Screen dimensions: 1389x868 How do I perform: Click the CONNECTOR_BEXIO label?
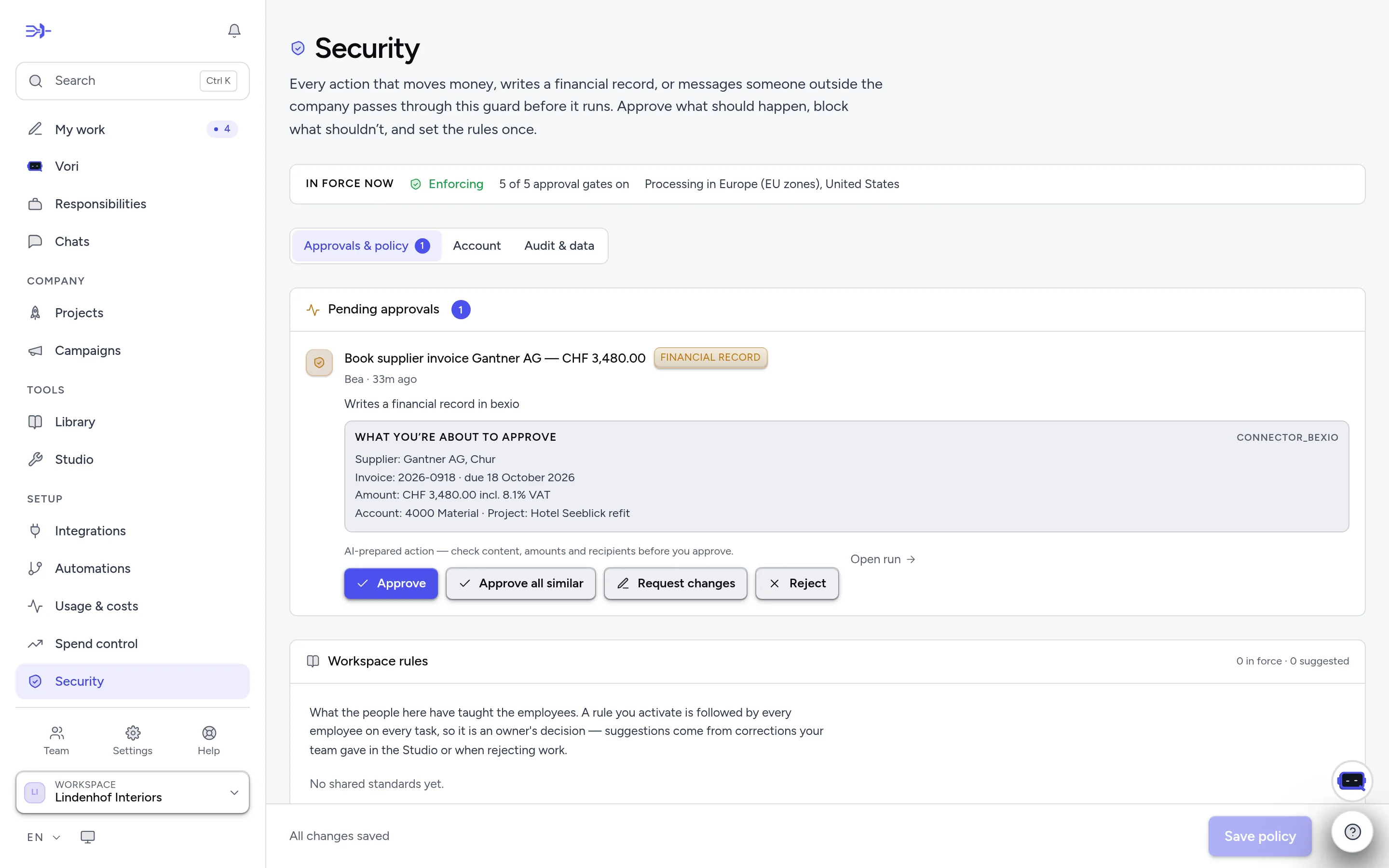[x=1287, y=437]
